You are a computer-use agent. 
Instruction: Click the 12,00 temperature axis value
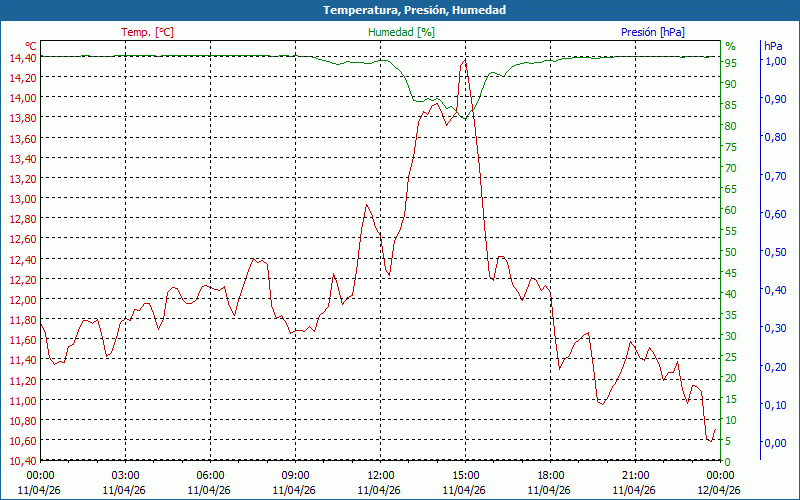click(x=22, y=300)
